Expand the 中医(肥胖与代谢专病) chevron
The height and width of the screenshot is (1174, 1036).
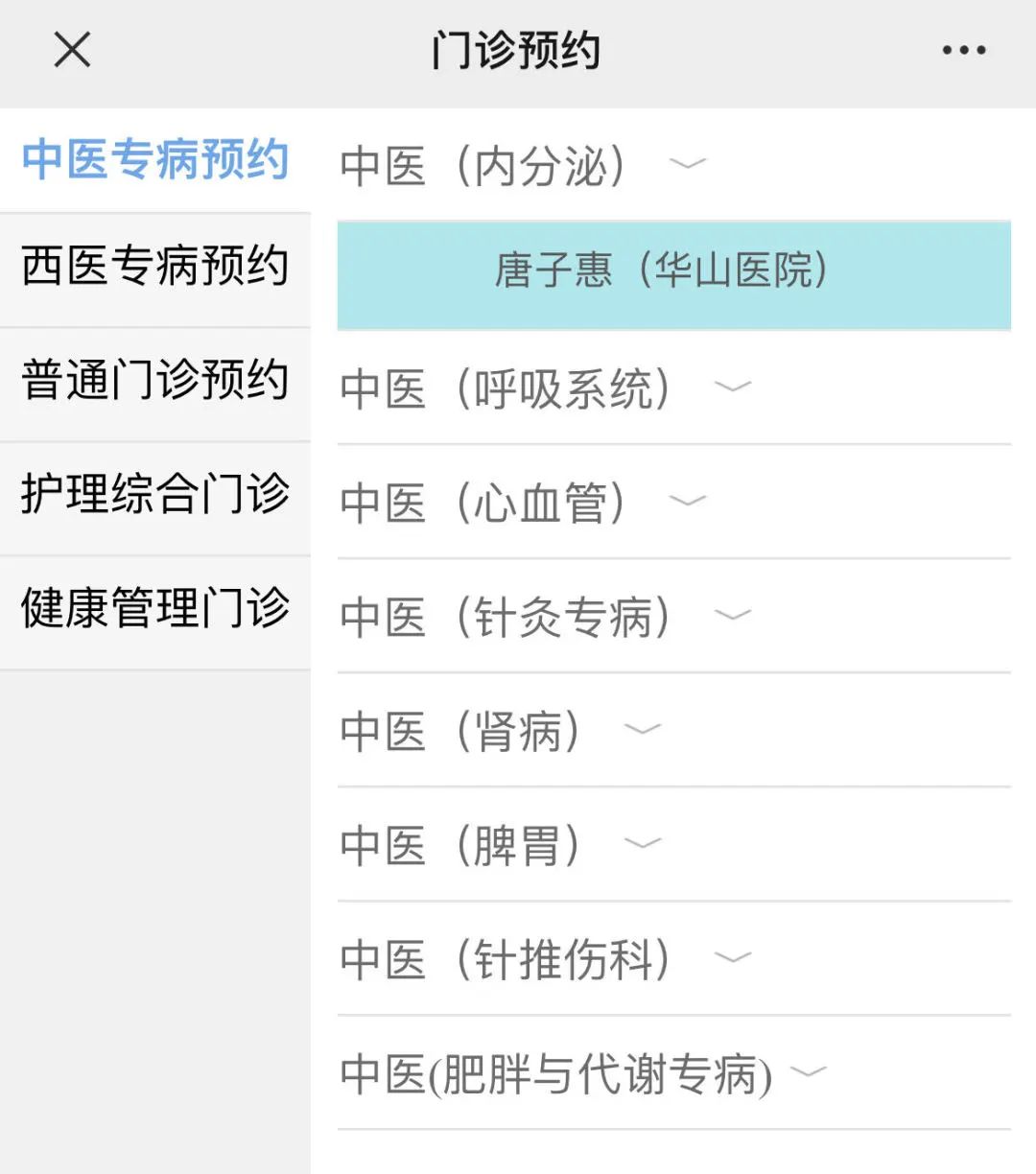pos(808,1071)
